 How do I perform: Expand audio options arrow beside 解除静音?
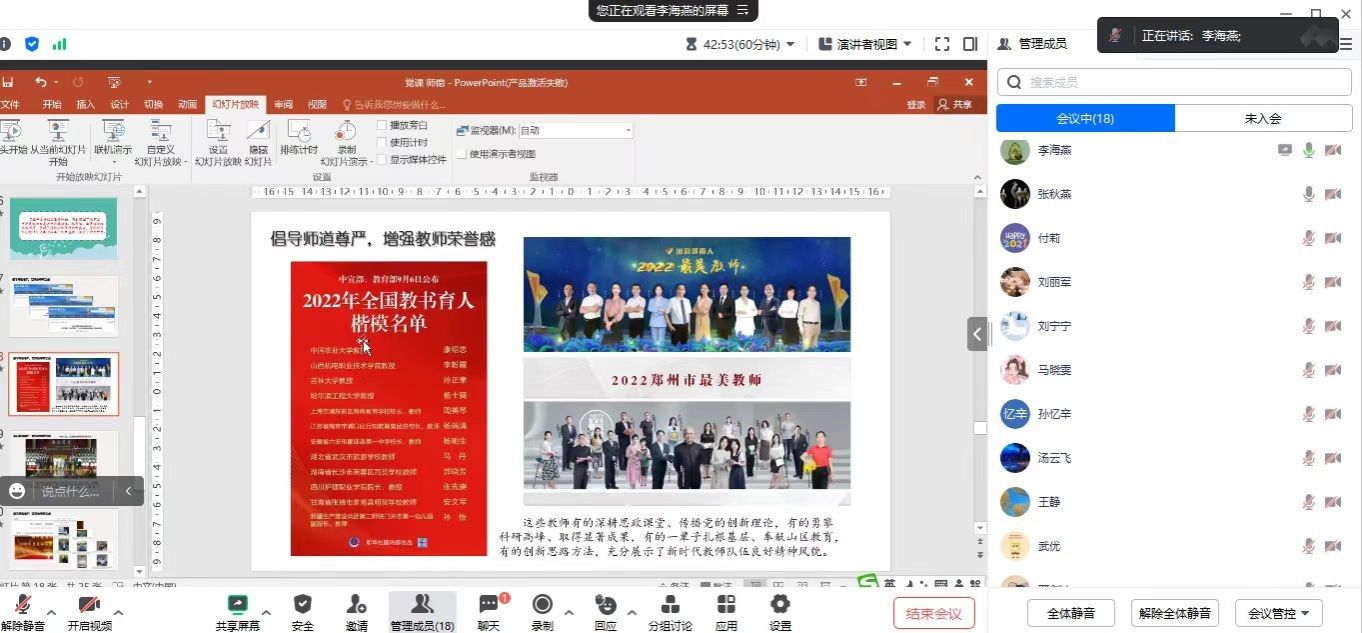click(51, 612)
